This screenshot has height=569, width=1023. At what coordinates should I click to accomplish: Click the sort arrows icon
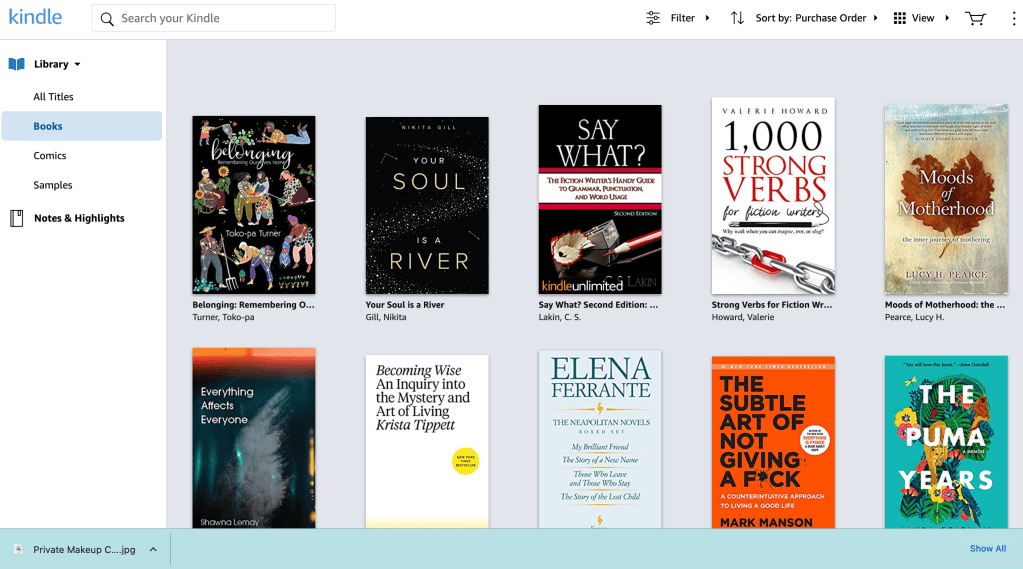[x=737, y=18]
